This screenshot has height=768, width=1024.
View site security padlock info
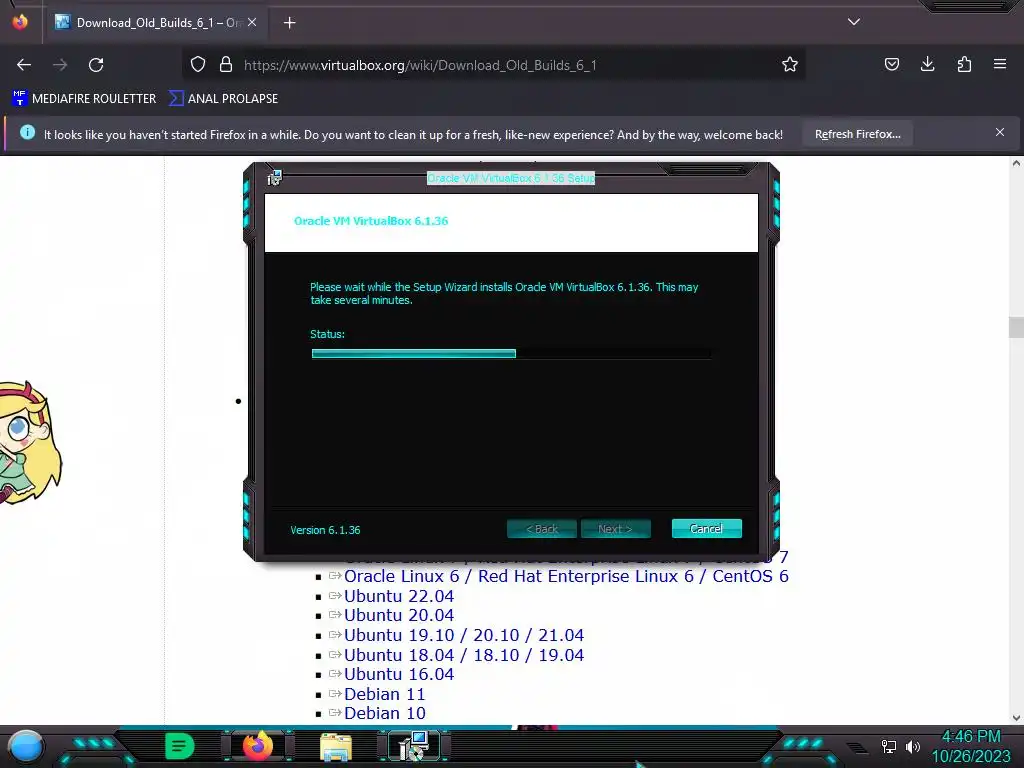226,65
